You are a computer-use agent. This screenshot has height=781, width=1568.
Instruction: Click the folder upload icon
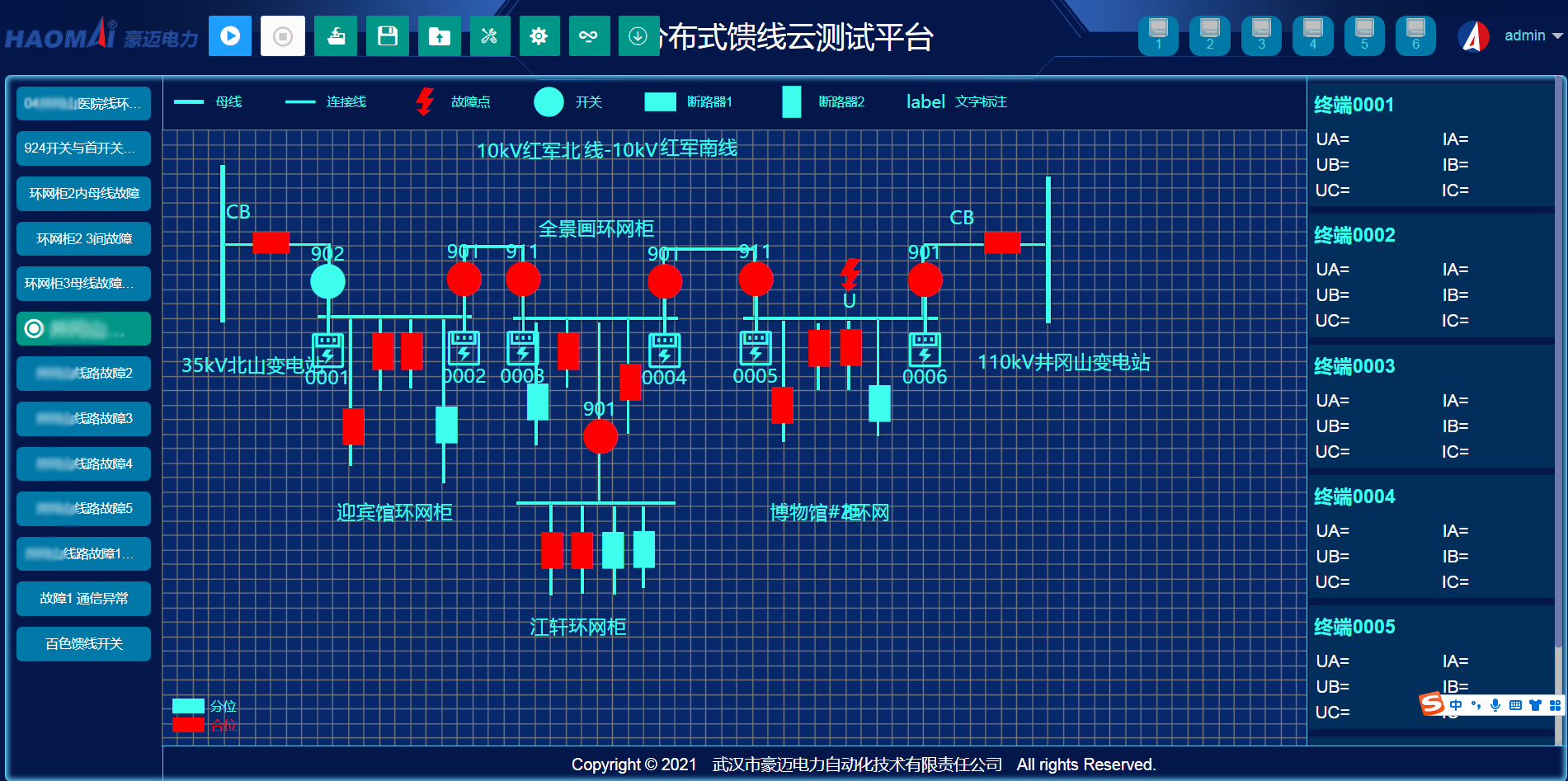click(x=439, y=36)
